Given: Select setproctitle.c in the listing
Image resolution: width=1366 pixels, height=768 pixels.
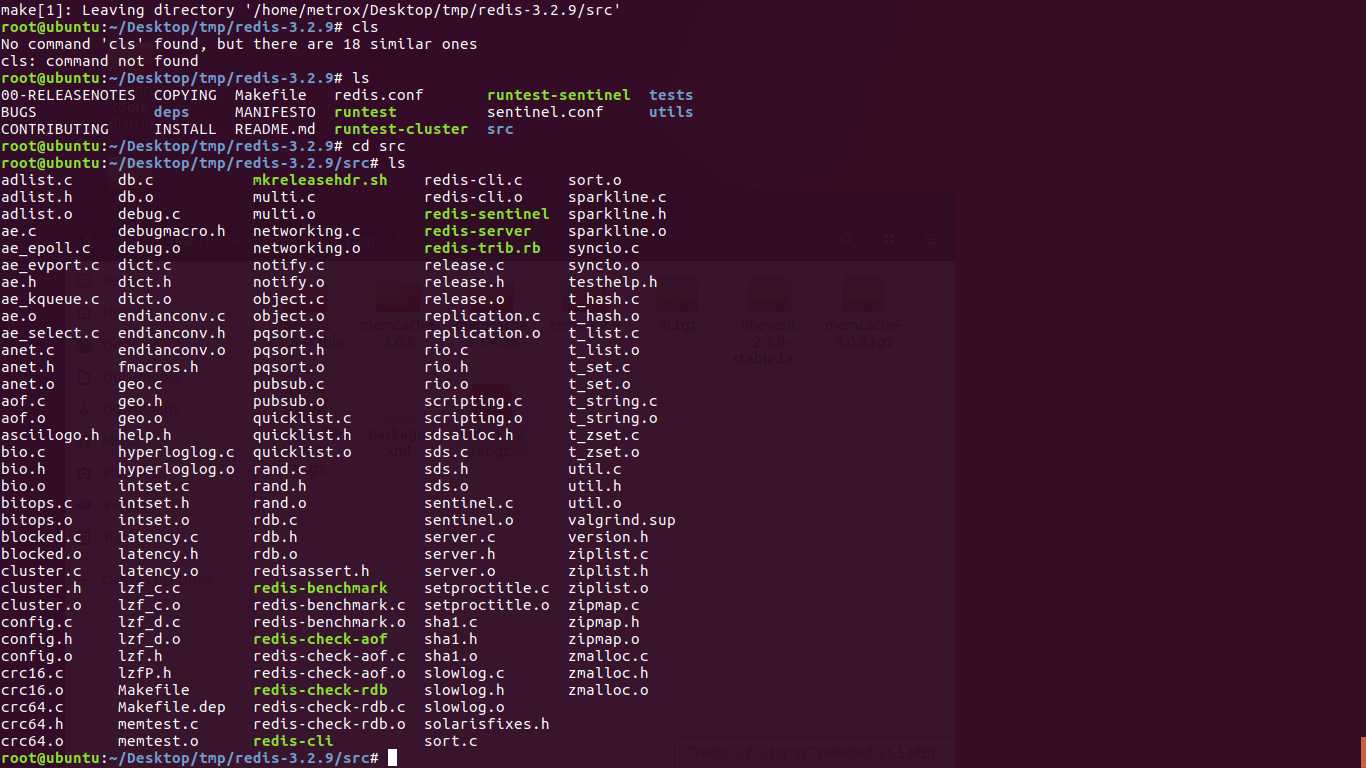Looking at the screenshot, I should pyautogui.click(x=487, y=588).
